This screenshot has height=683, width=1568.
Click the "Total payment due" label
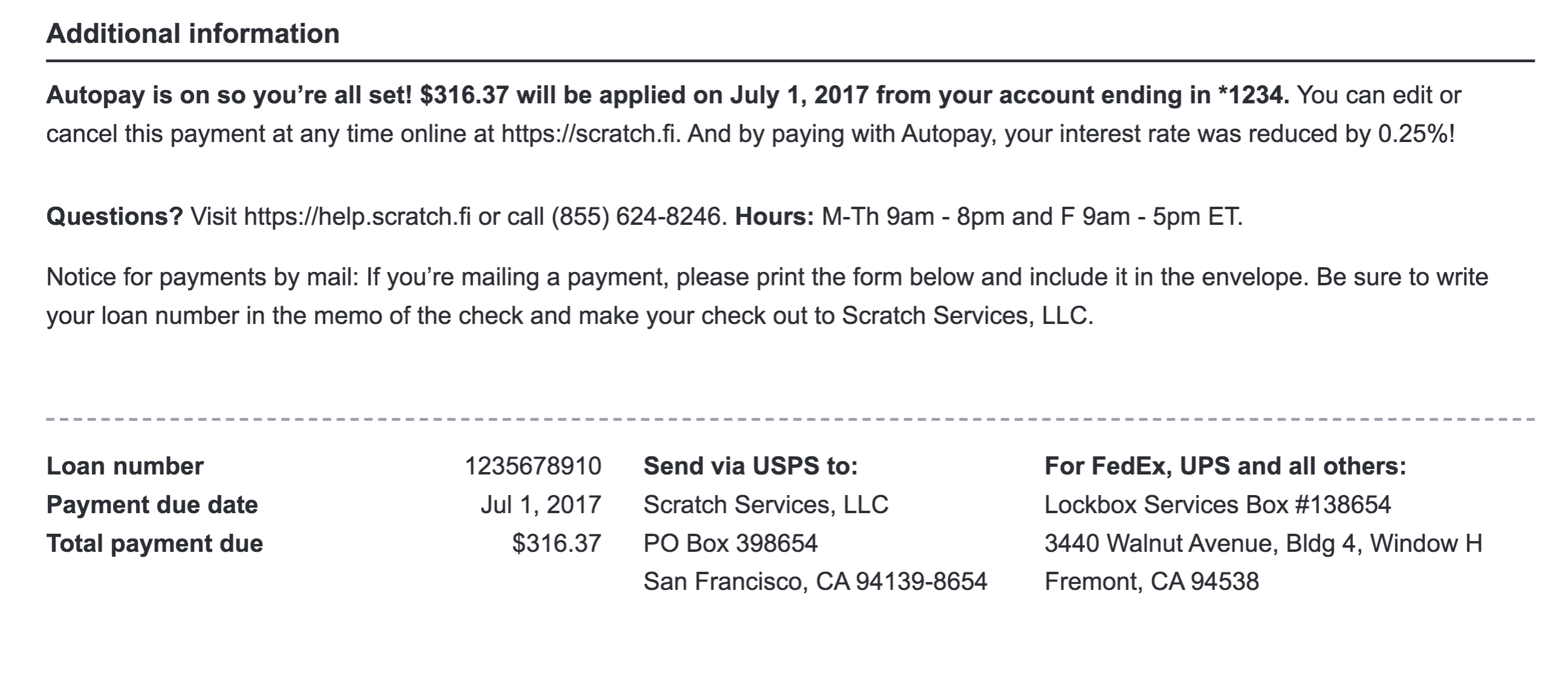155,543
